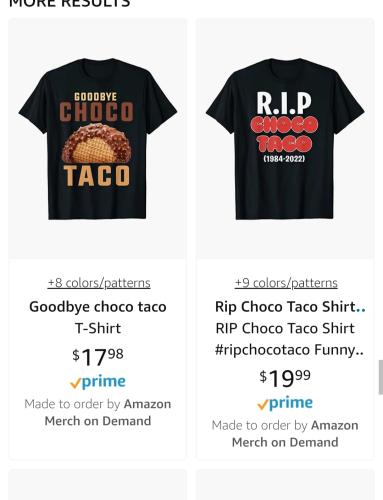Click the prime logo under the $19.99 price
Image resolution: width=383 pixels, height=500 pixels.
point(285,403)
